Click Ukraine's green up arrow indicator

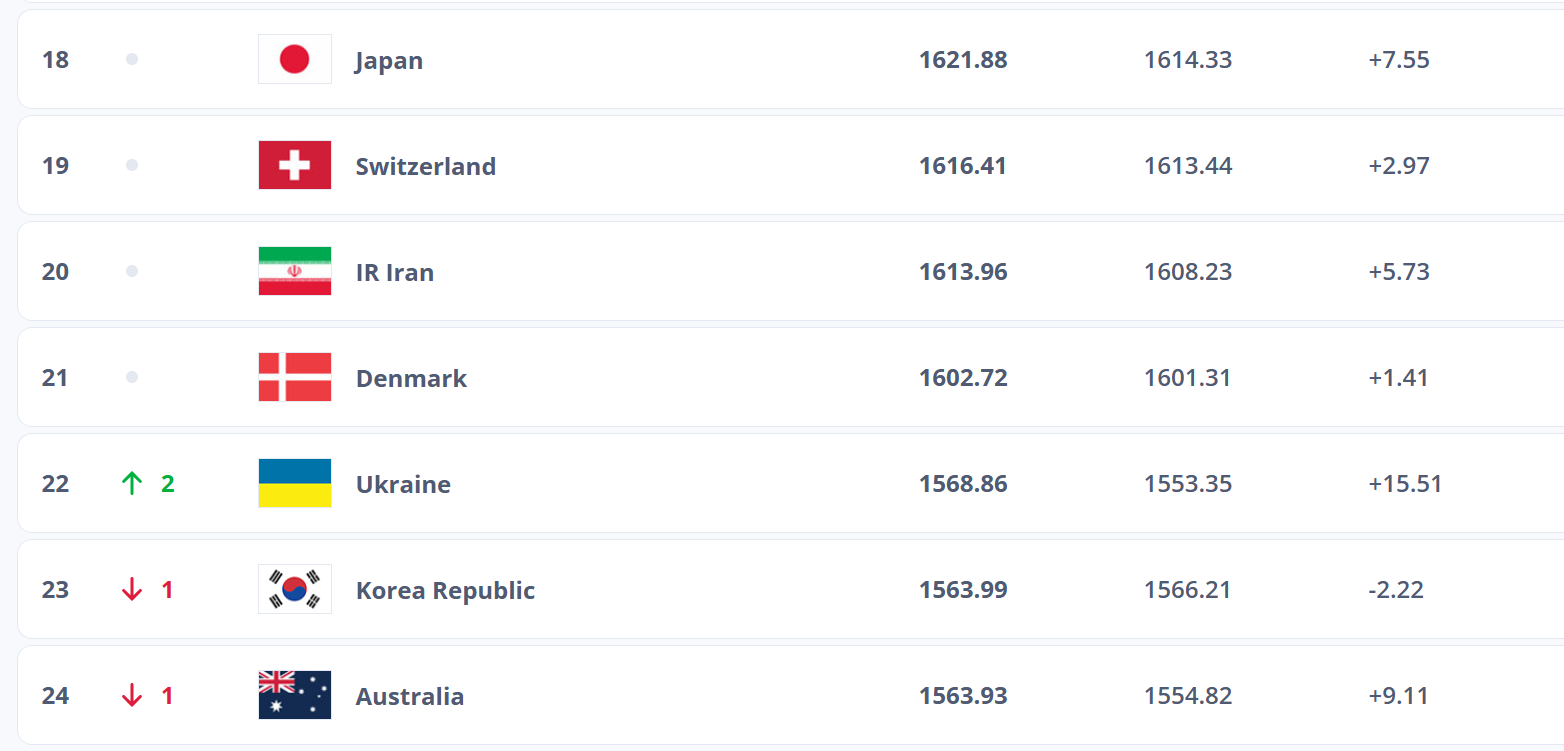coord(132,484)
